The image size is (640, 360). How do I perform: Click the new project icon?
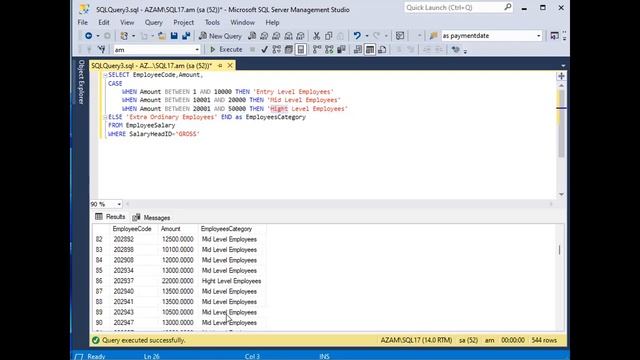point(124,36)
